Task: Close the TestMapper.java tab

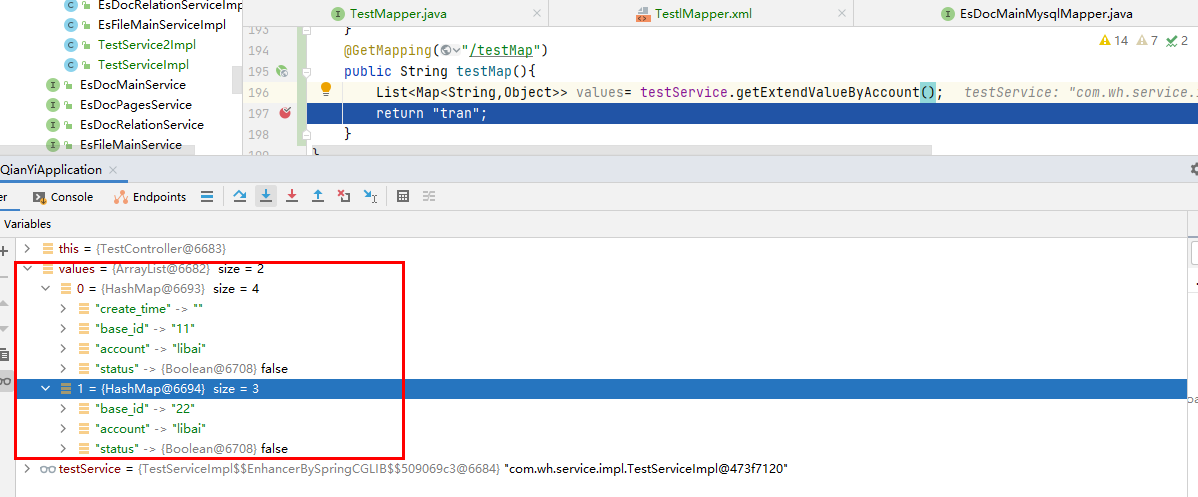Action: (536, 14)
